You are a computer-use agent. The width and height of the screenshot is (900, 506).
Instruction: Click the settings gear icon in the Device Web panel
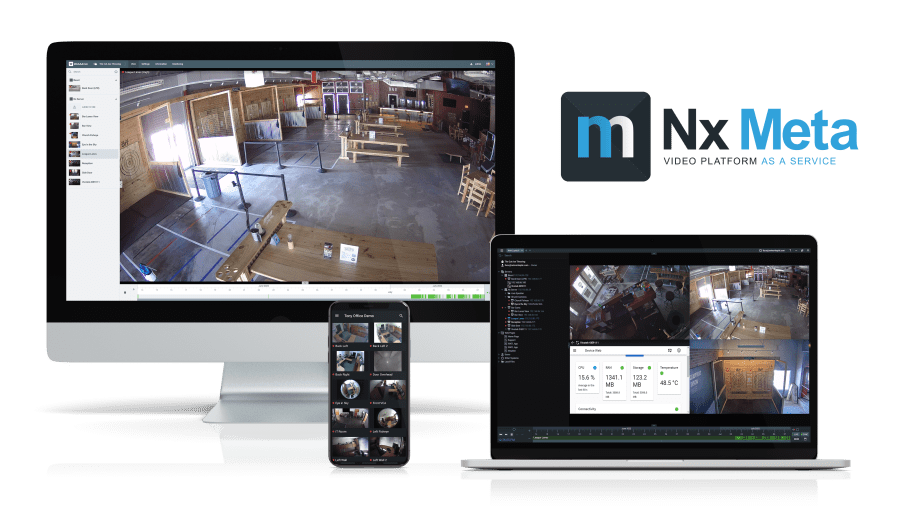tap(679, 351)
